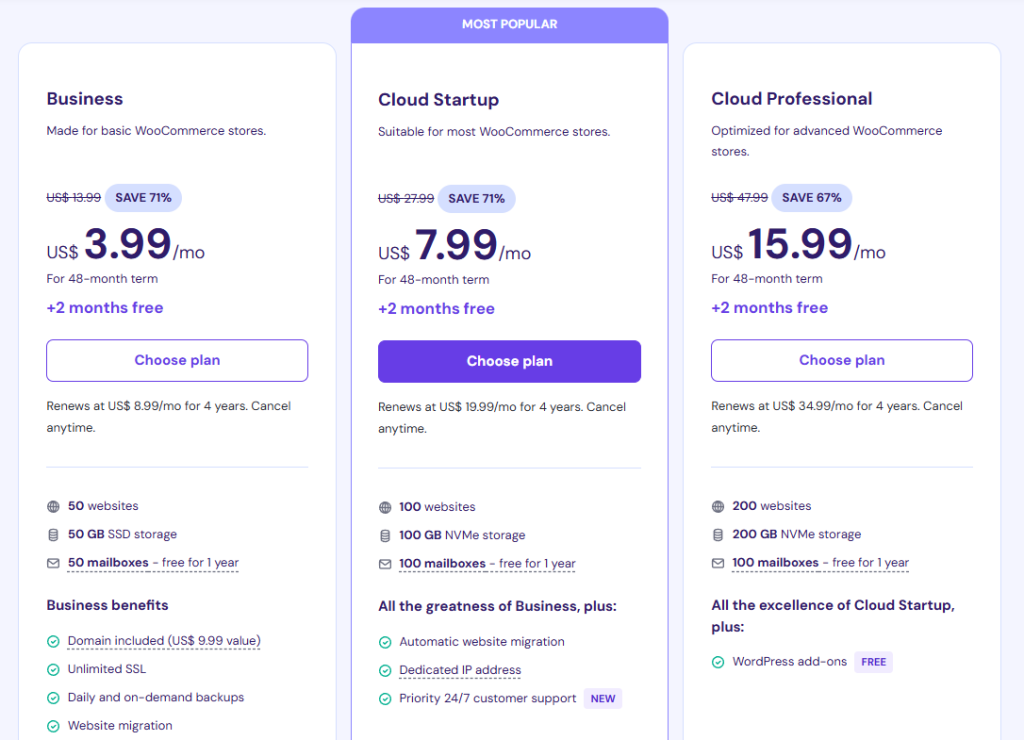Click checkmark beside Daily and on-demand backups
Viewport: 1024px width, 740px height.
point(54,698)
